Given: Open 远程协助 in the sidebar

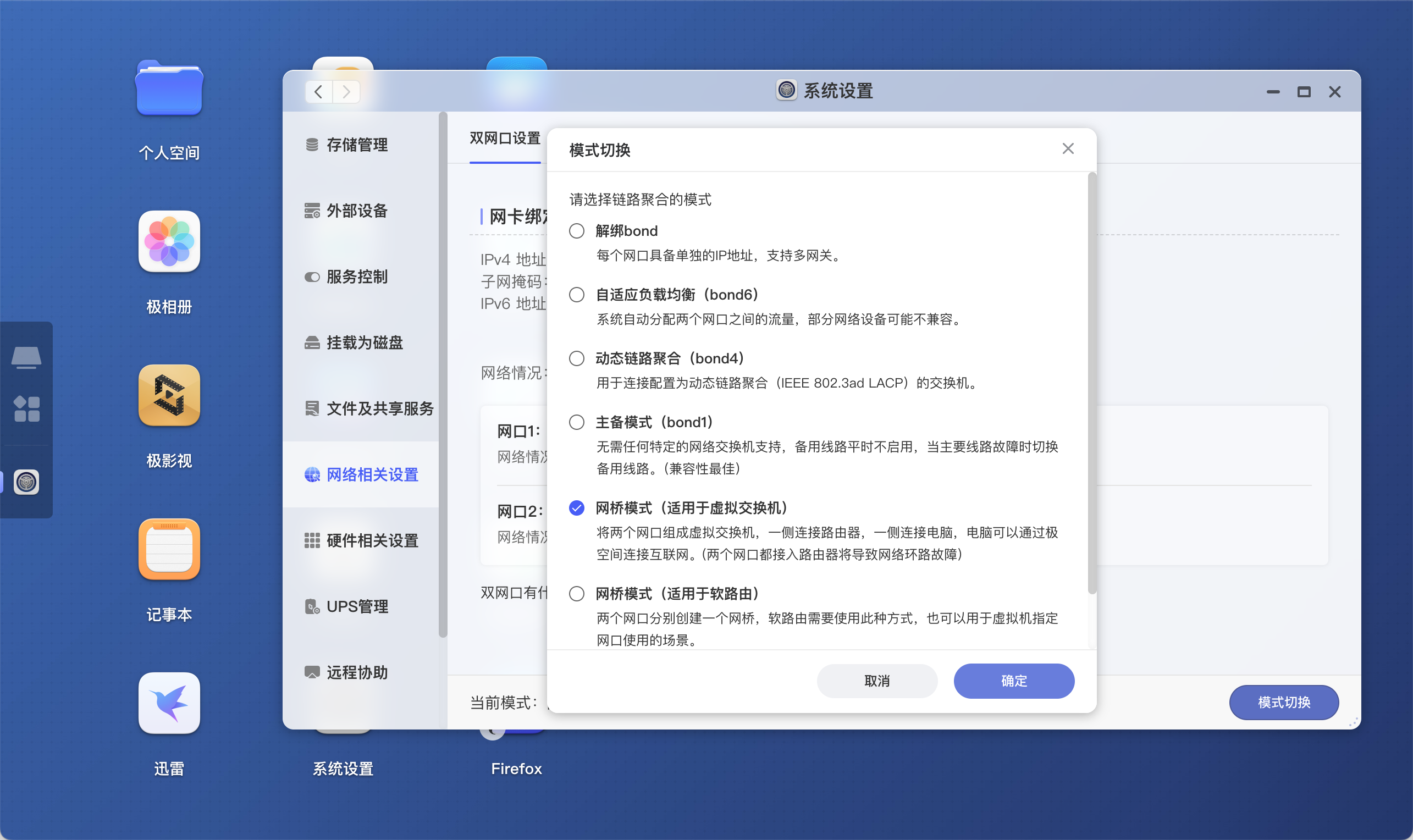Looking at the screenshot, I should [361, 672].
